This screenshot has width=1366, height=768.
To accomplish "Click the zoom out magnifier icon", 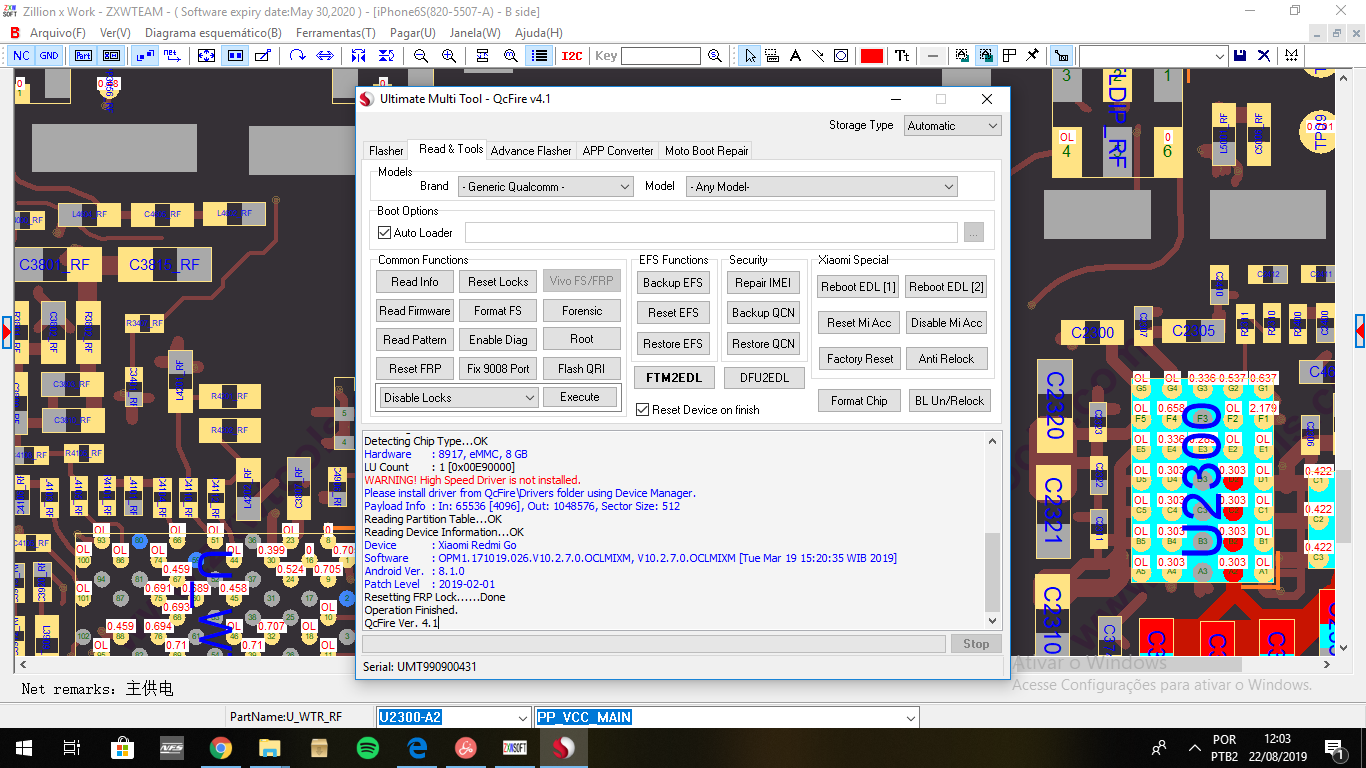I will pos(421,56).
